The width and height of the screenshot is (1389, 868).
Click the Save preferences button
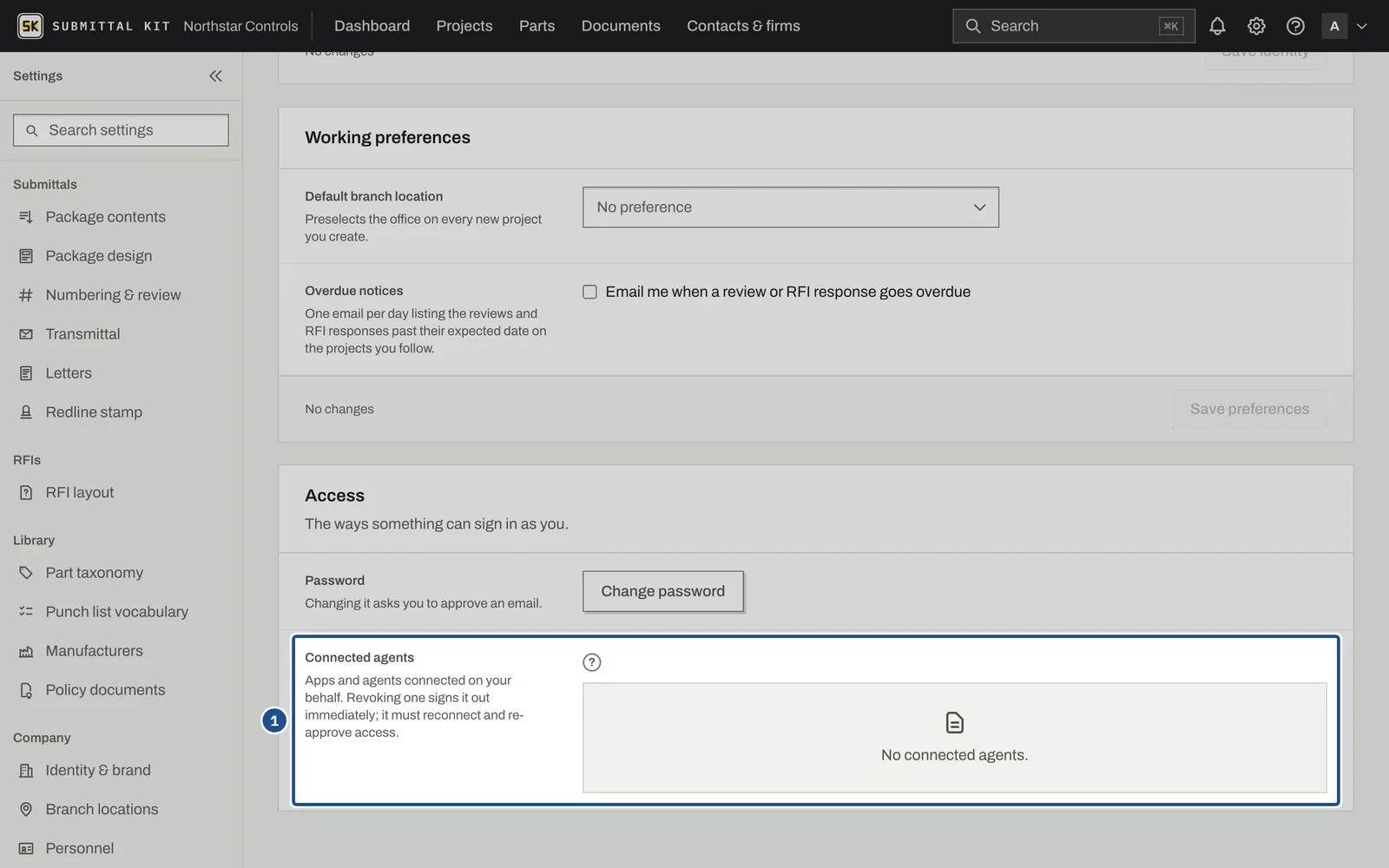coord(1249,409)
